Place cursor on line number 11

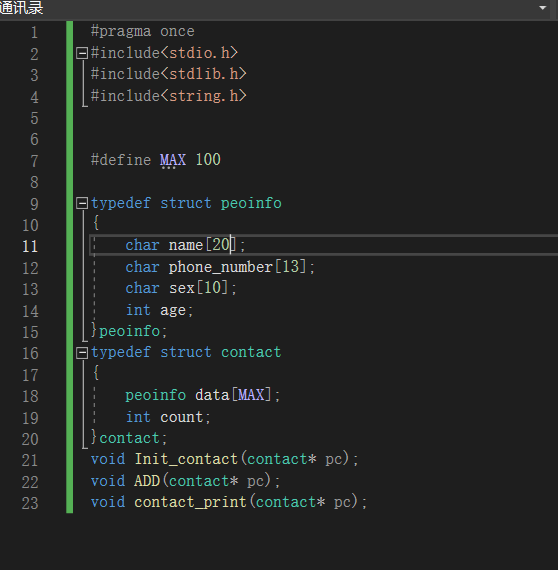pos(30,246)
